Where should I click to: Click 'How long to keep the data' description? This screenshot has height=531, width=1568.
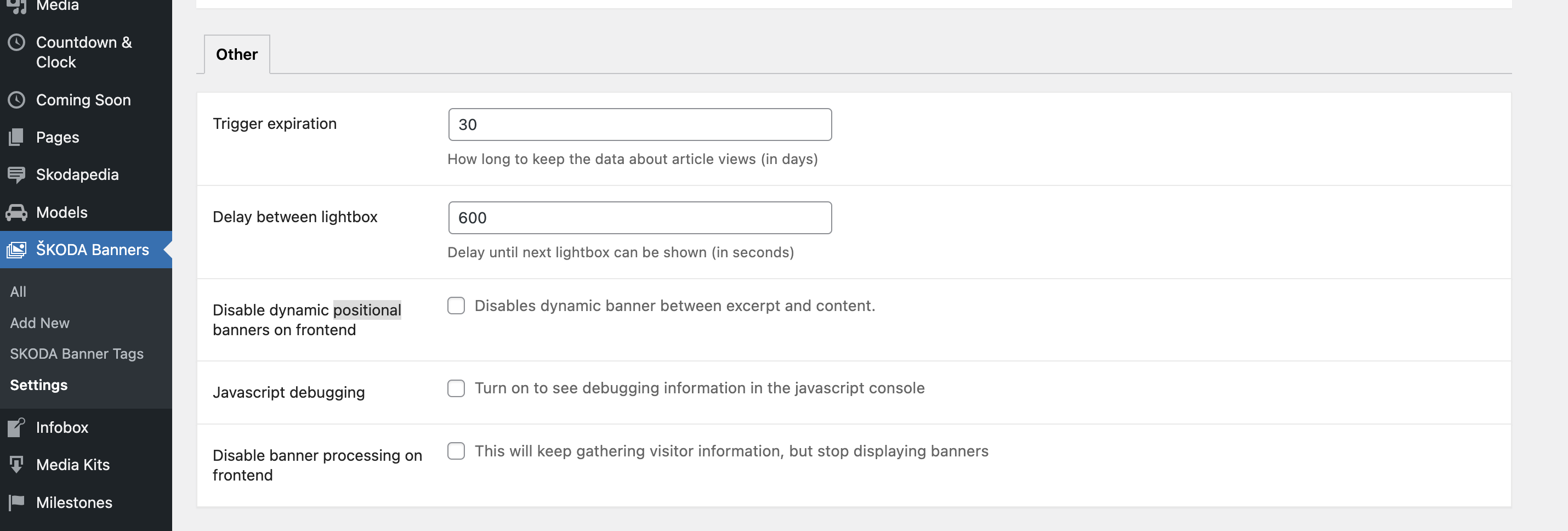633,159
